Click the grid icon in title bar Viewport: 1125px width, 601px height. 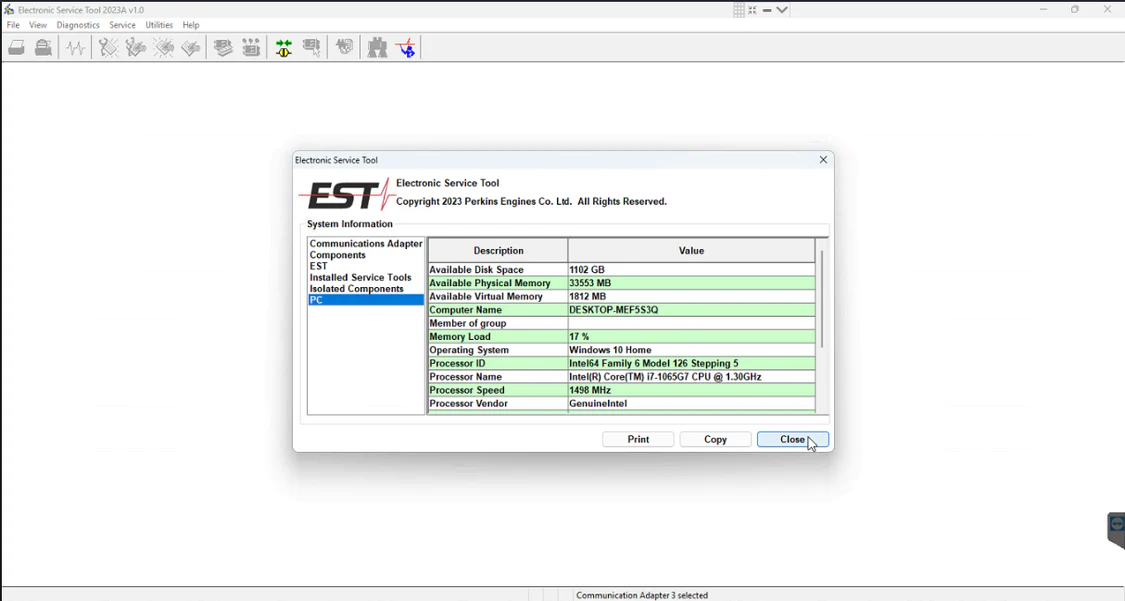click(739, 10)
